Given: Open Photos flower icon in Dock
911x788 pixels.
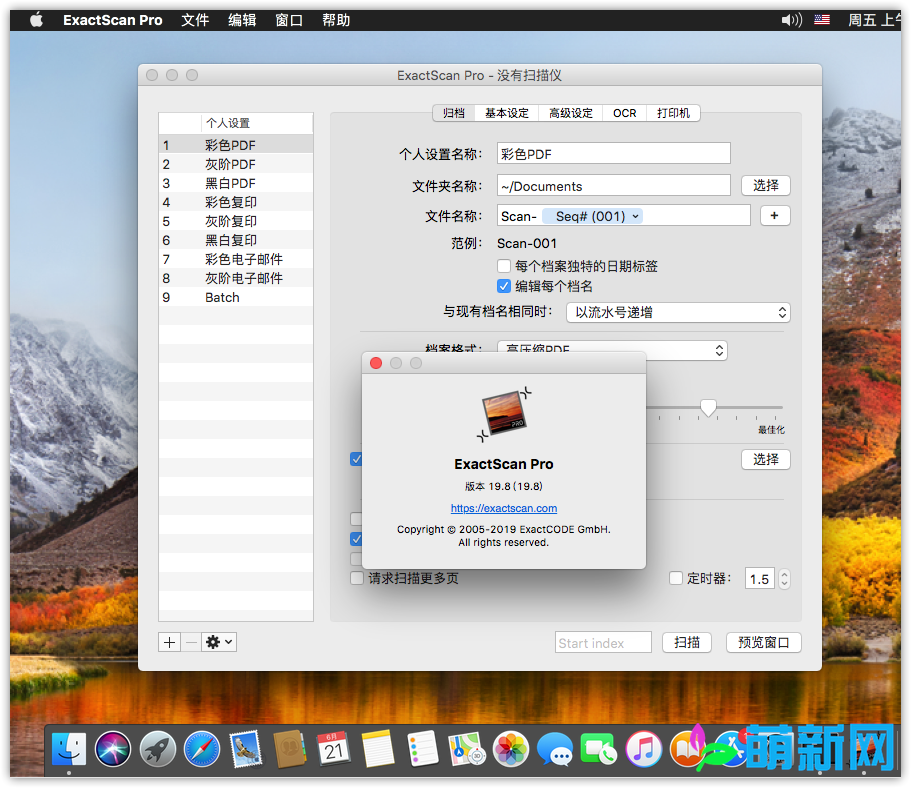Looking at the screenshot, I should (511, 749).
